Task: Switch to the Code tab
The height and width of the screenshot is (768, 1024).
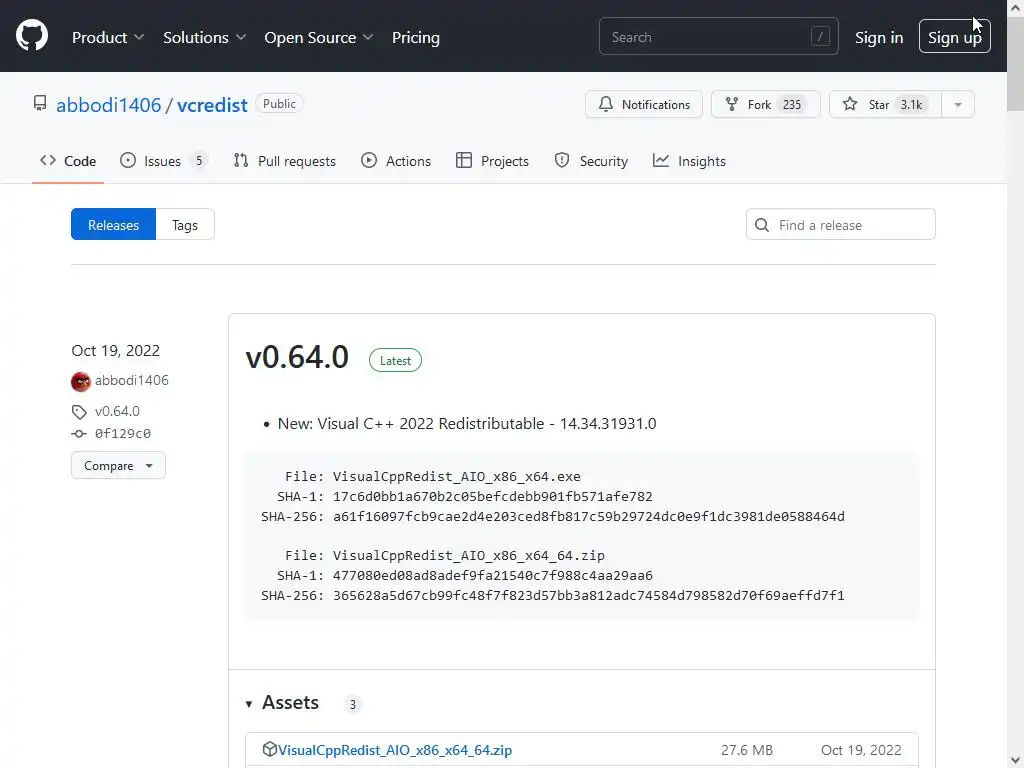Action: pos(68,161)
